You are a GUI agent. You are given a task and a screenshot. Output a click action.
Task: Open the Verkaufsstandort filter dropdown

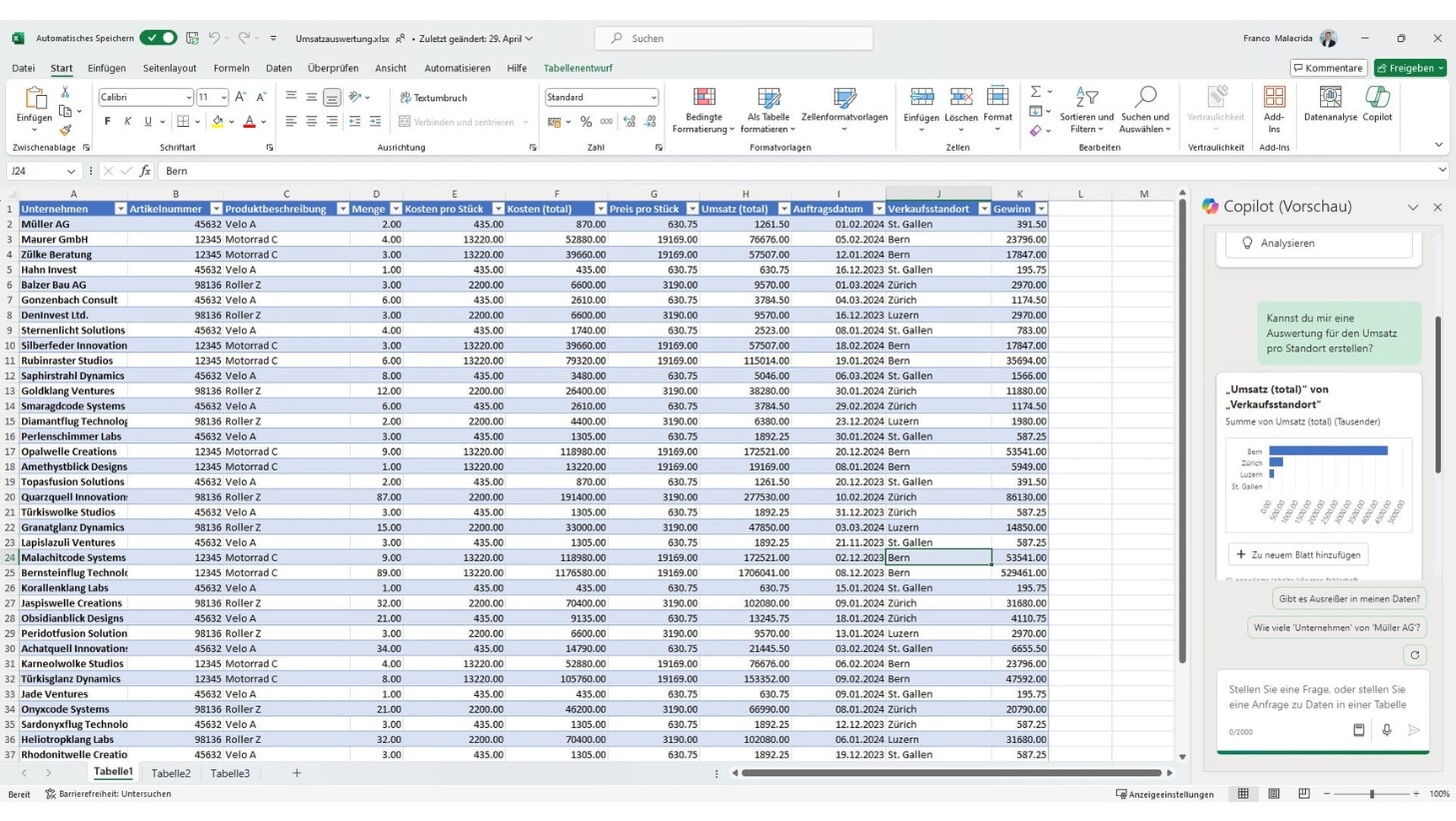[x=984, y=209]
